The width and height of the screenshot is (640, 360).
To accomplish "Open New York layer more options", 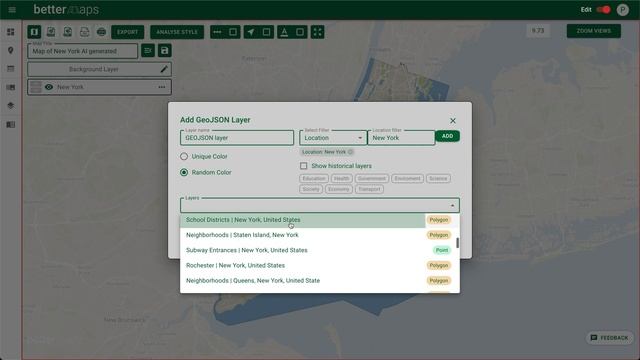I will pyautogui.click(x=162, y=87).
